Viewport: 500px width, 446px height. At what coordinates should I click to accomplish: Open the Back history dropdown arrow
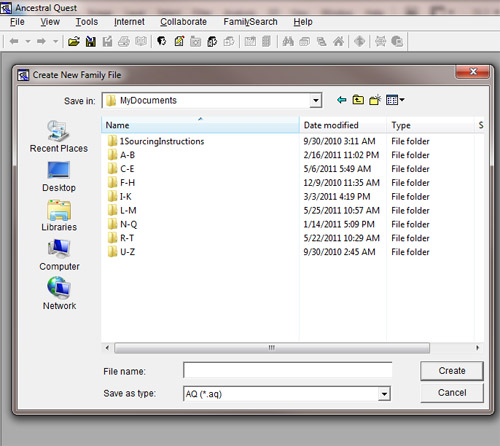[x=28, y=42]
